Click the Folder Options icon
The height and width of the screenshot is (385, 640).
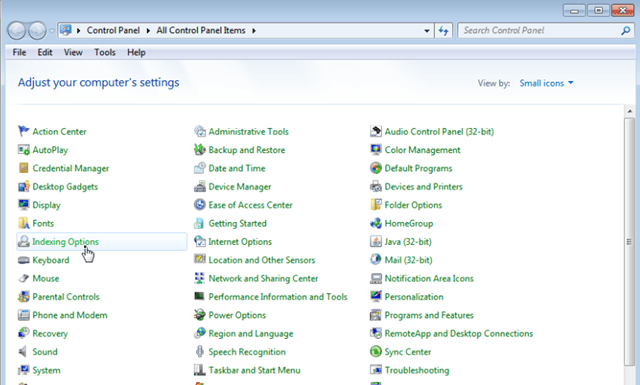[x=376, y=205]
